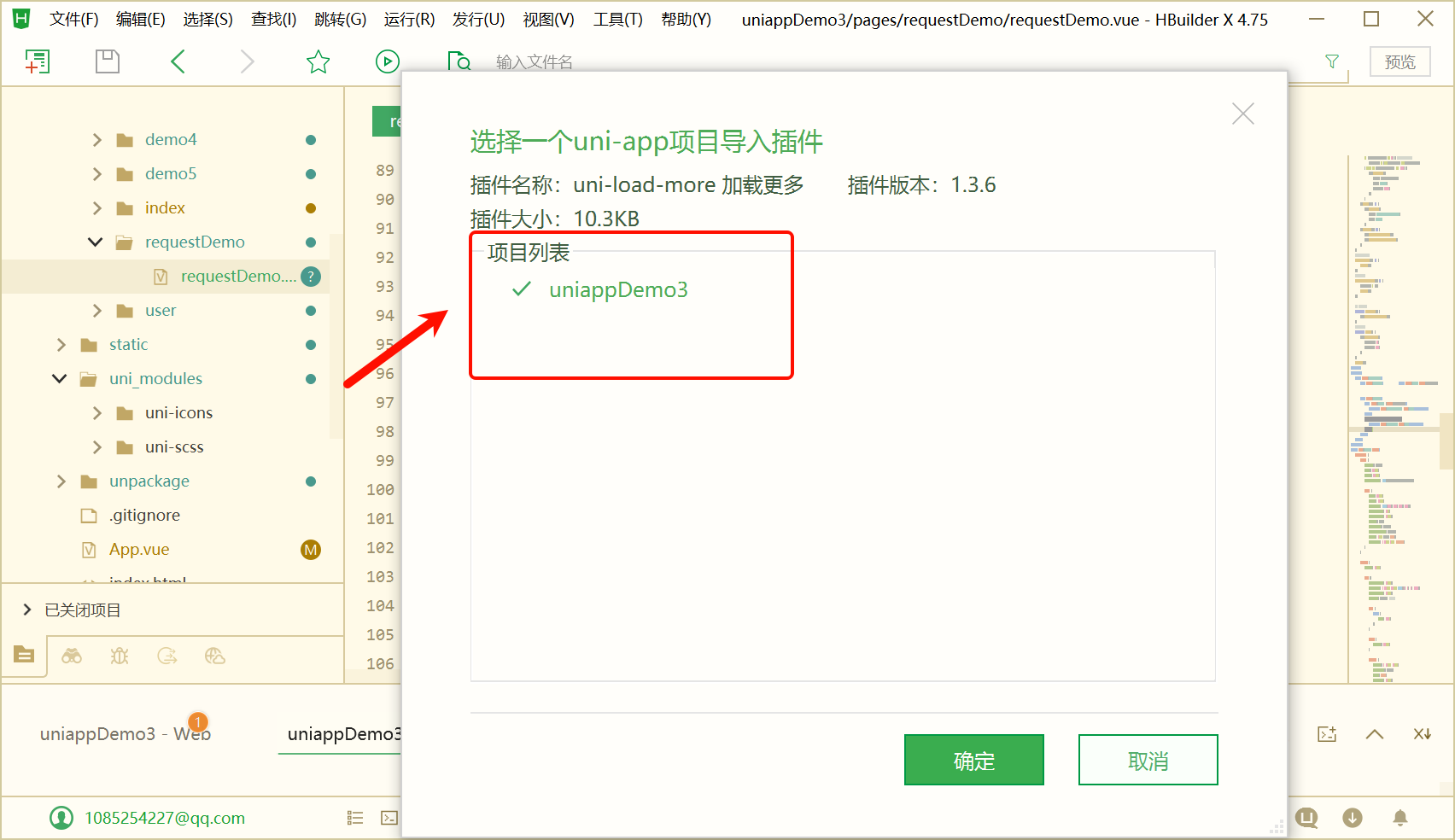Viewport: 1455px width, 840px height.
Task: Expand the demo4 folder
Action: pyautogui.click(x=96, y=140)
